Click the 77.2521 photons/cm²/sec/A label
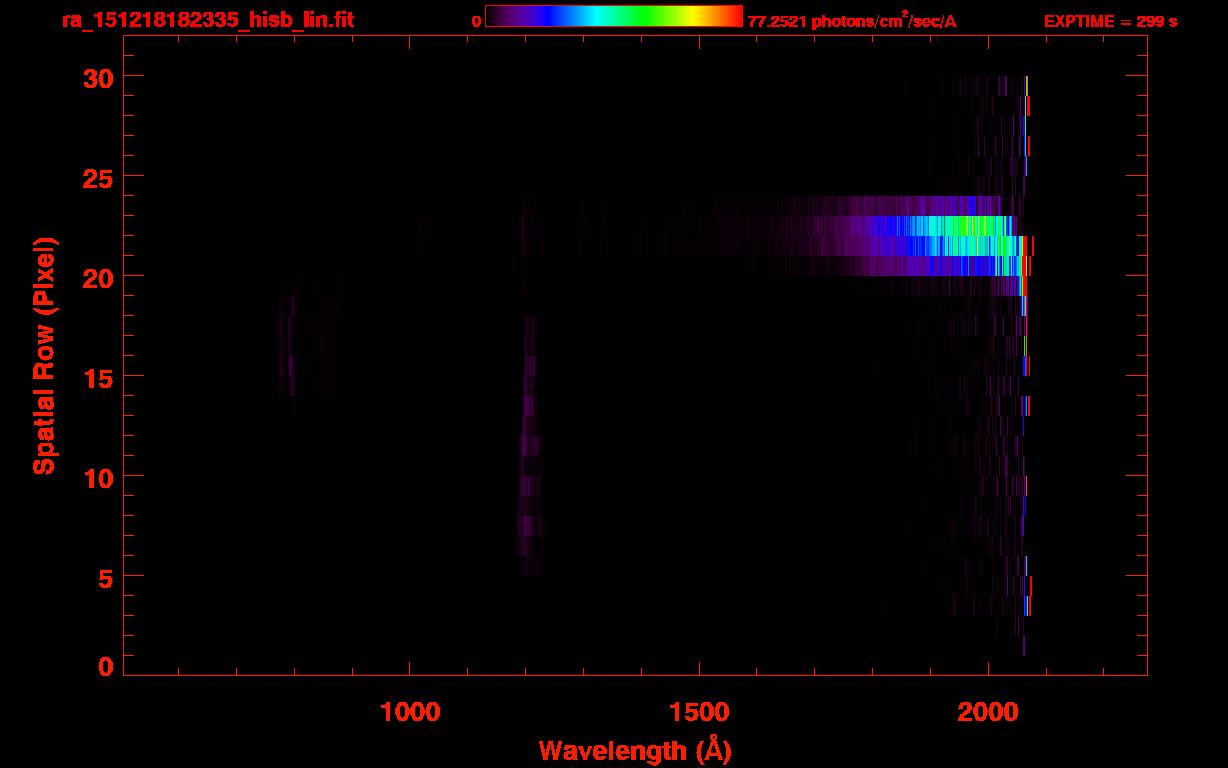This screenshot has height=768, width=1228. pyautogui.click(x=852, y=21)
